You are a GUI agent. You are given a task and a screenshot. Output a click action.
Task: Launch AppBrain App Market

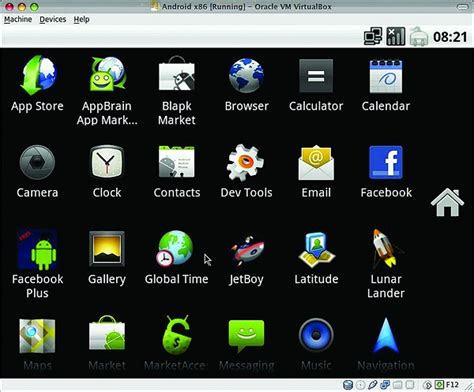[107, 91]
